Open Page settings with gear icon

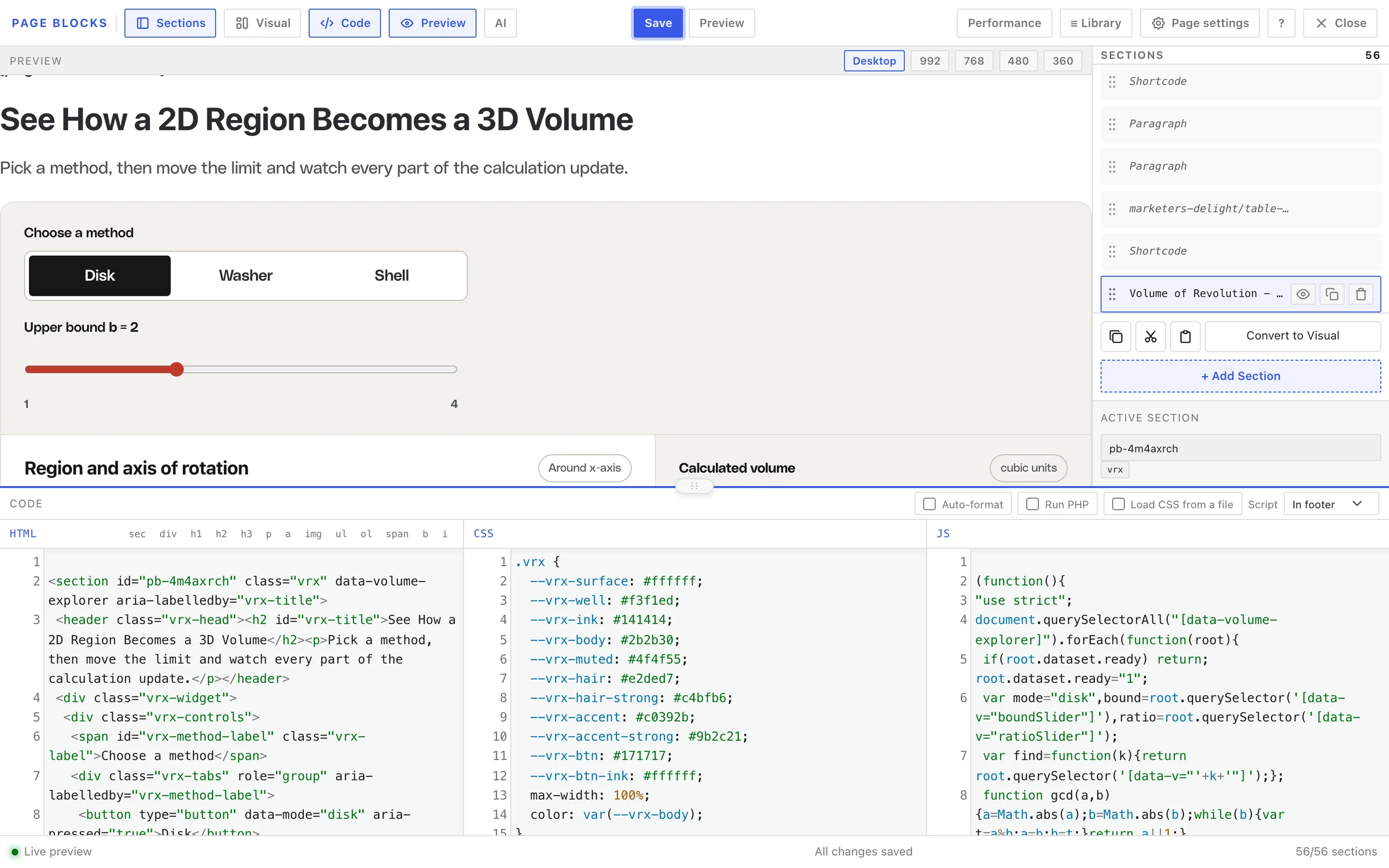[x=1200, y=23]
